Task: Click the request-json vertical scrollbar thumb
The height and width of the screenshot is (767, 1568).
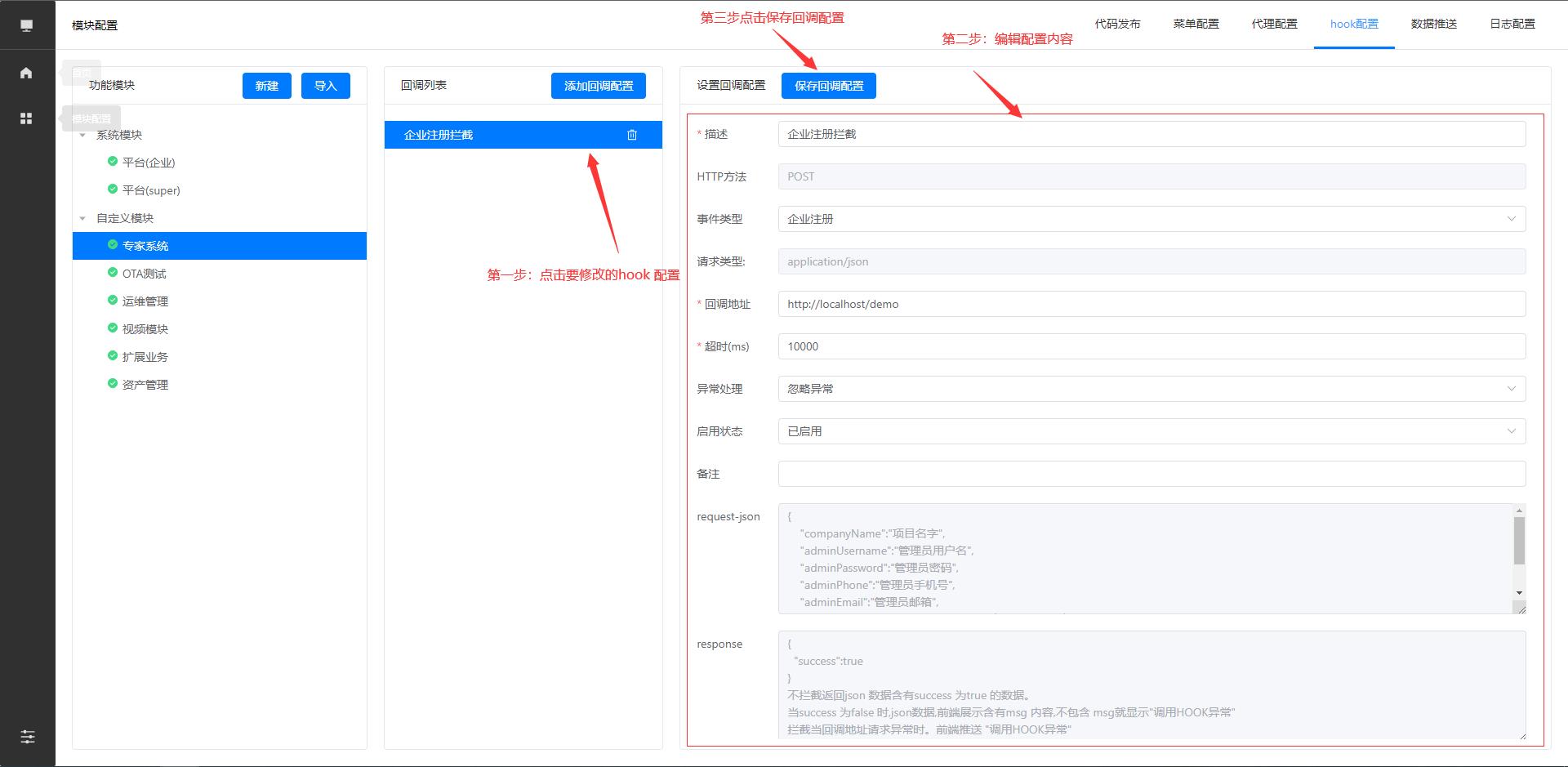Action: (x=1519, y=540)
